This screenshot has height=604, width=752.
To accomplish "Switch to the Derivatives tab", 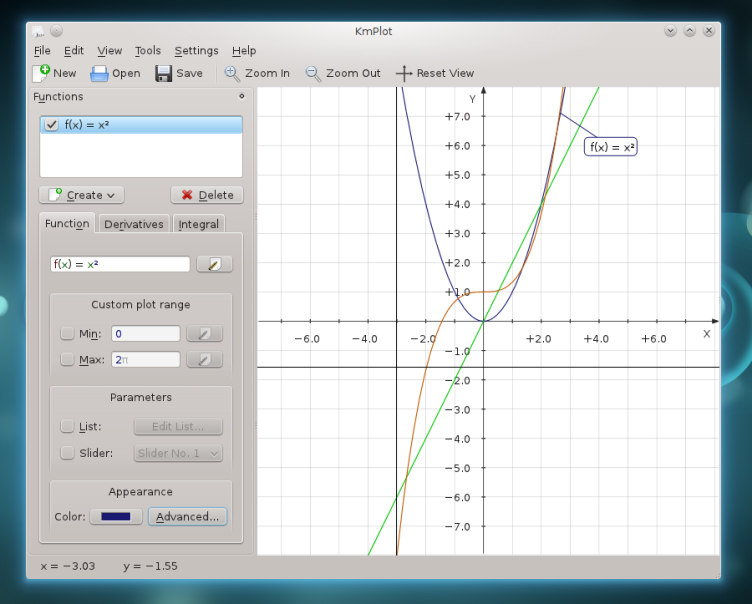I will point(133,224).
